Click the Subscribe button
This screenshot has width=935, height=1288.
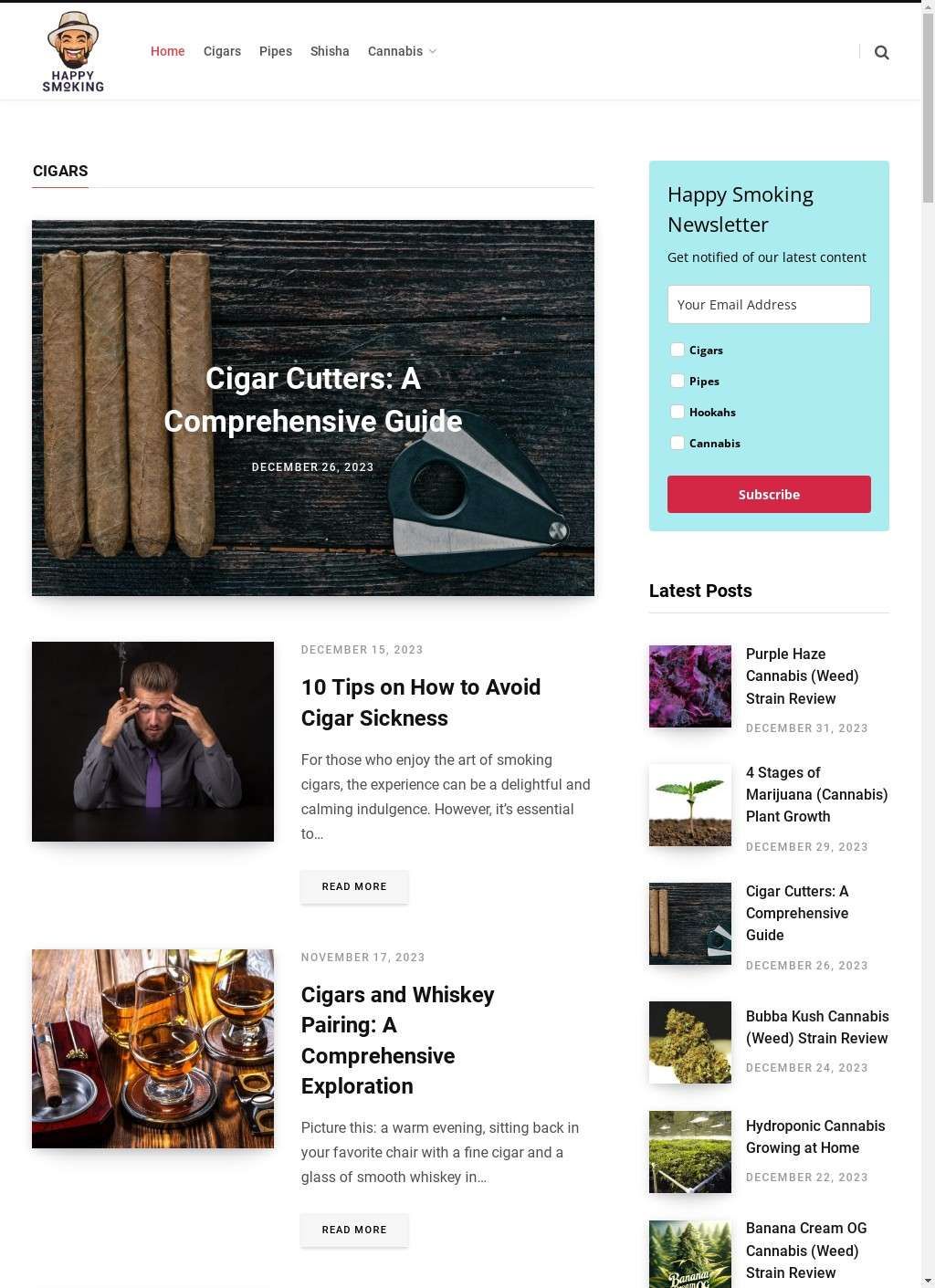[769, 494]
